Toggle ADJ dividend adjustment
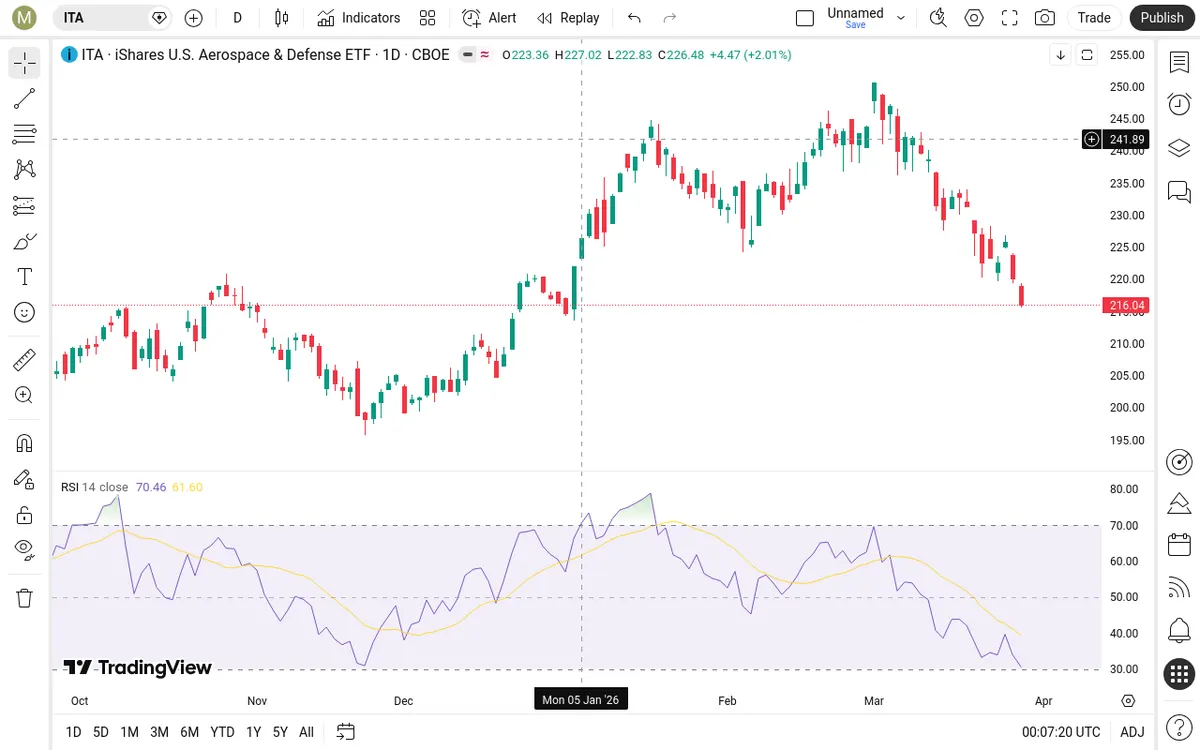This screenshot has height=750, width=1200. (x=1132, y=732)
